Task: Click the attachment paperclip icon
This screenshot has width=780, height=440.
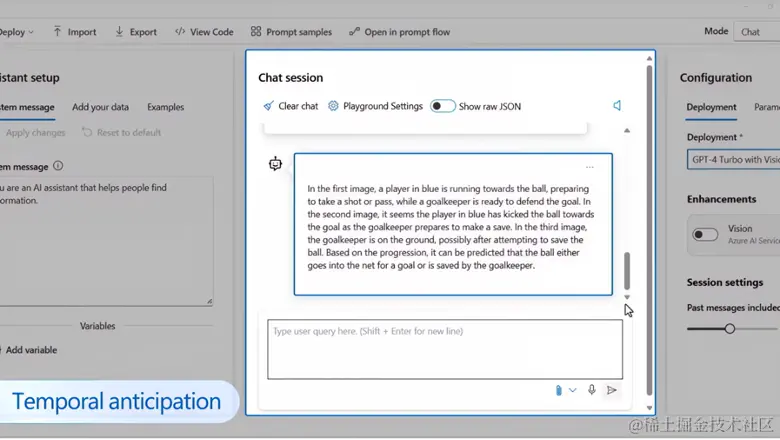Action: [x=559, y=391]
